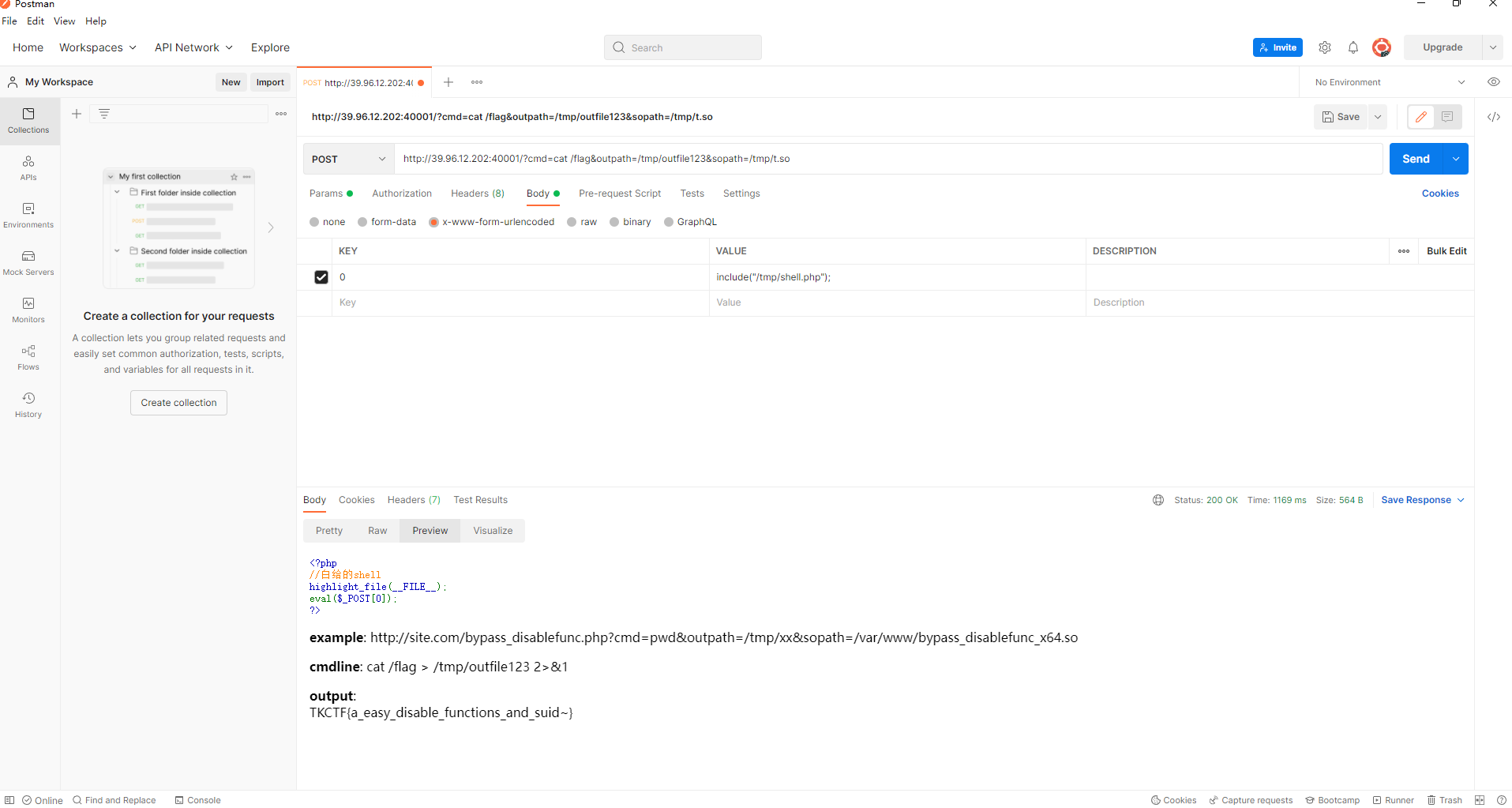Click next arrow on collection illustration
1512x808 pixels.
271,227
